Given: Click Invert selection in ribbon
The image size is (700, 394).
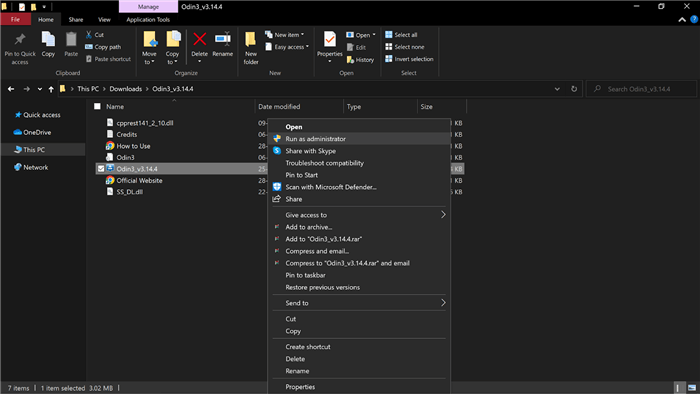Looking at the screenshot, I should 409,59.
